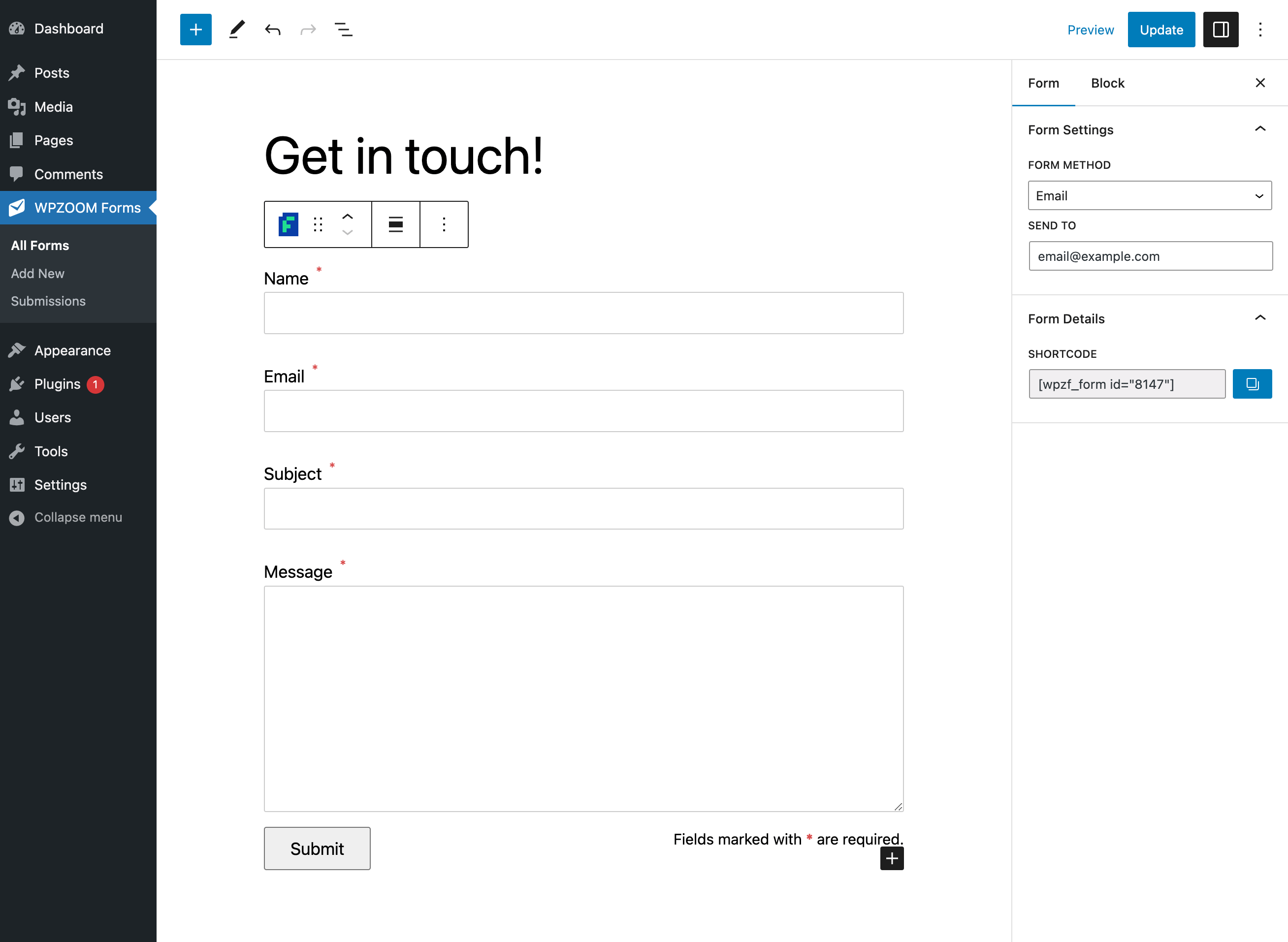Image resolution: width=1288 pixels, height=942 pixels.
Task: Open the Comments menu
Action: (x=78, y=174)
